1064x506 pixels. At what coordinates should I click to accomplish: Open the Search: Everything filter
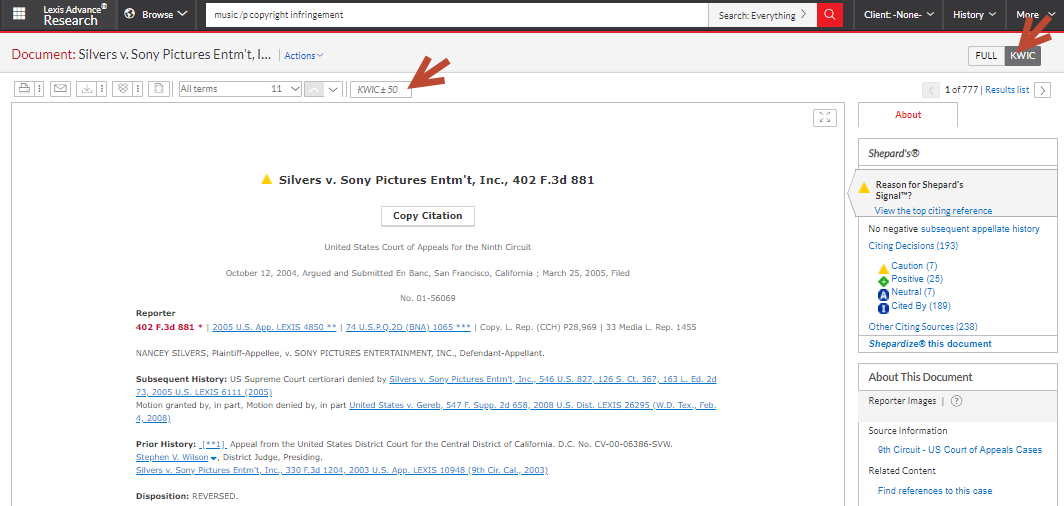point(763,15)
